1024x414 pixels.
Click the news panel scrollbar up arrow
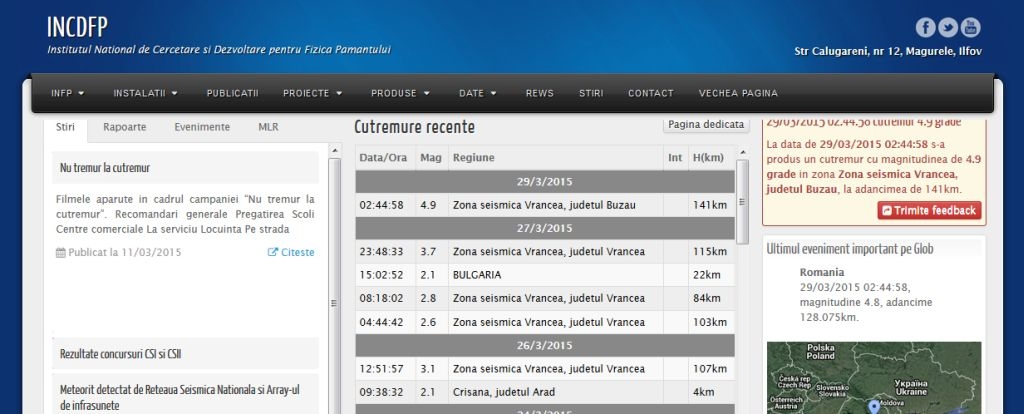[x=334, y=150]
